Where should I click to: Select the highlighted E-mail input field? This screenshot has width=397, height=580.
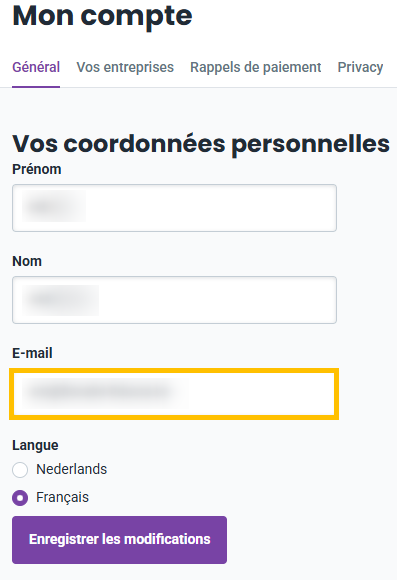pyautogui.click(x=174, y=394)
